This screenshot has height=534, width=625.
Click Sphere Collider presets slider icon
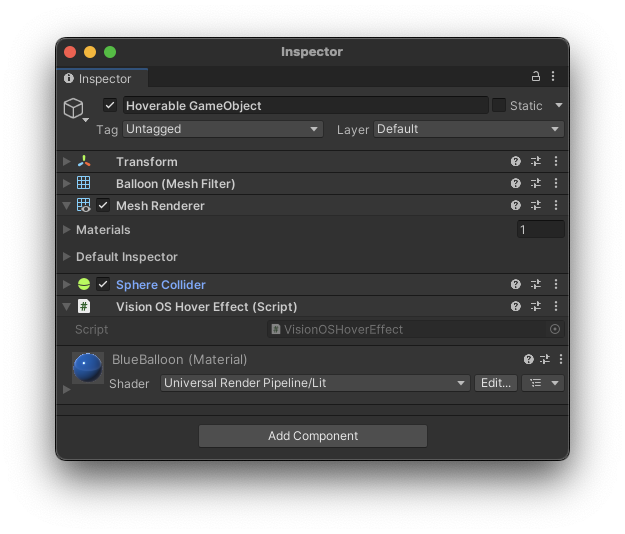pyautogui.click(x=536, y=285)
